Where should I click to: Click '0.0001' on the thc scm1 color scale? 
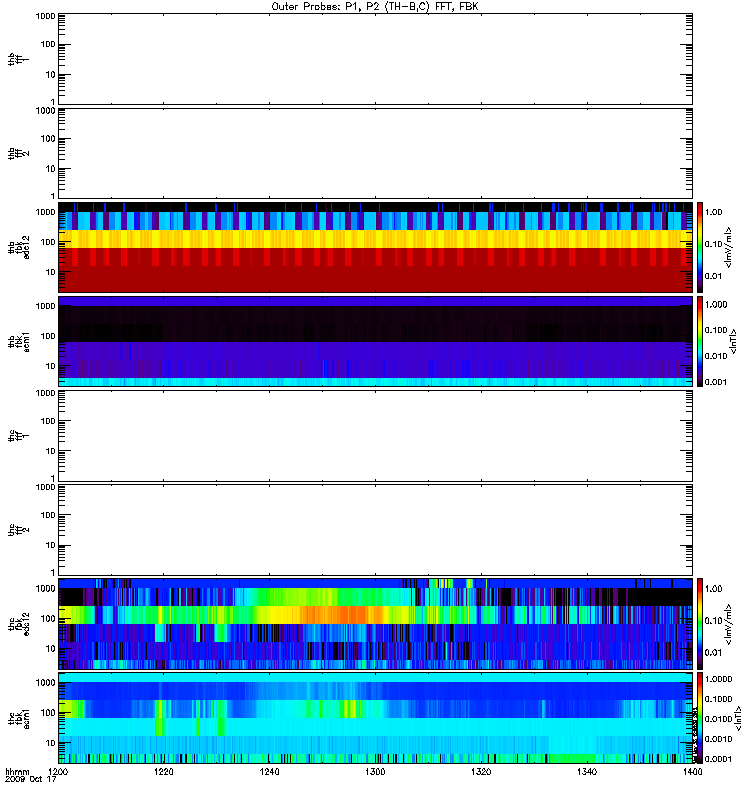(x=718, y=759)
